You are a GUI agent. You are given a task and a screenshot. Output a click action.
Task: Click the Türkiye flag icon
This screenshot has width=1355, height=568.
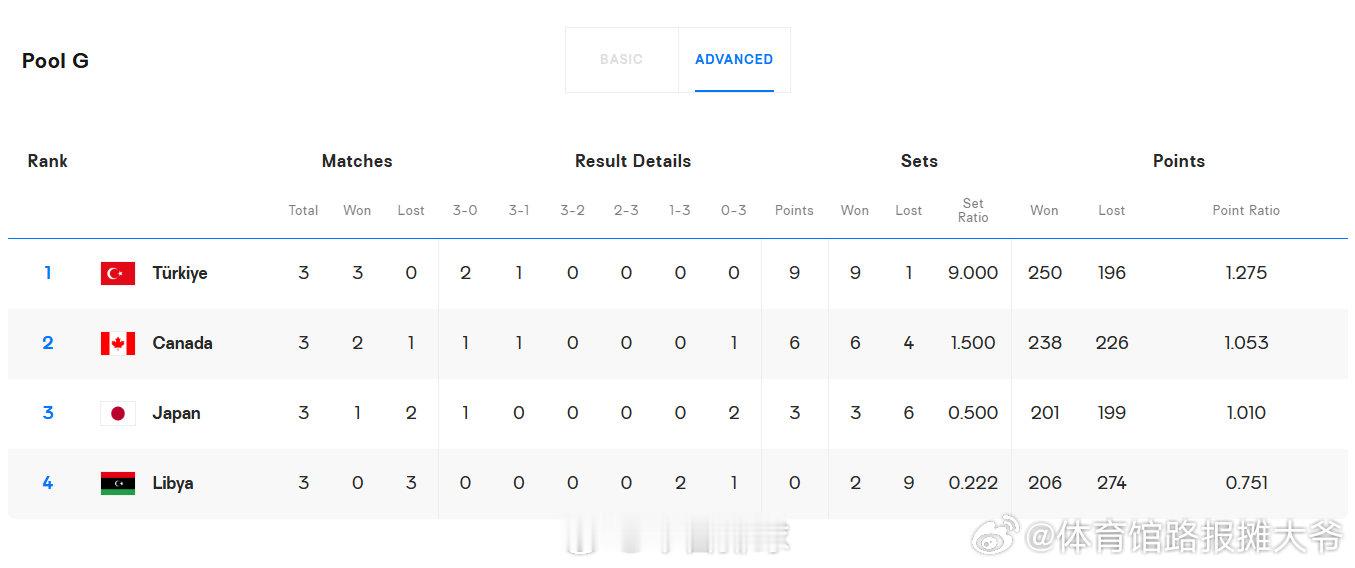(118, 273)
